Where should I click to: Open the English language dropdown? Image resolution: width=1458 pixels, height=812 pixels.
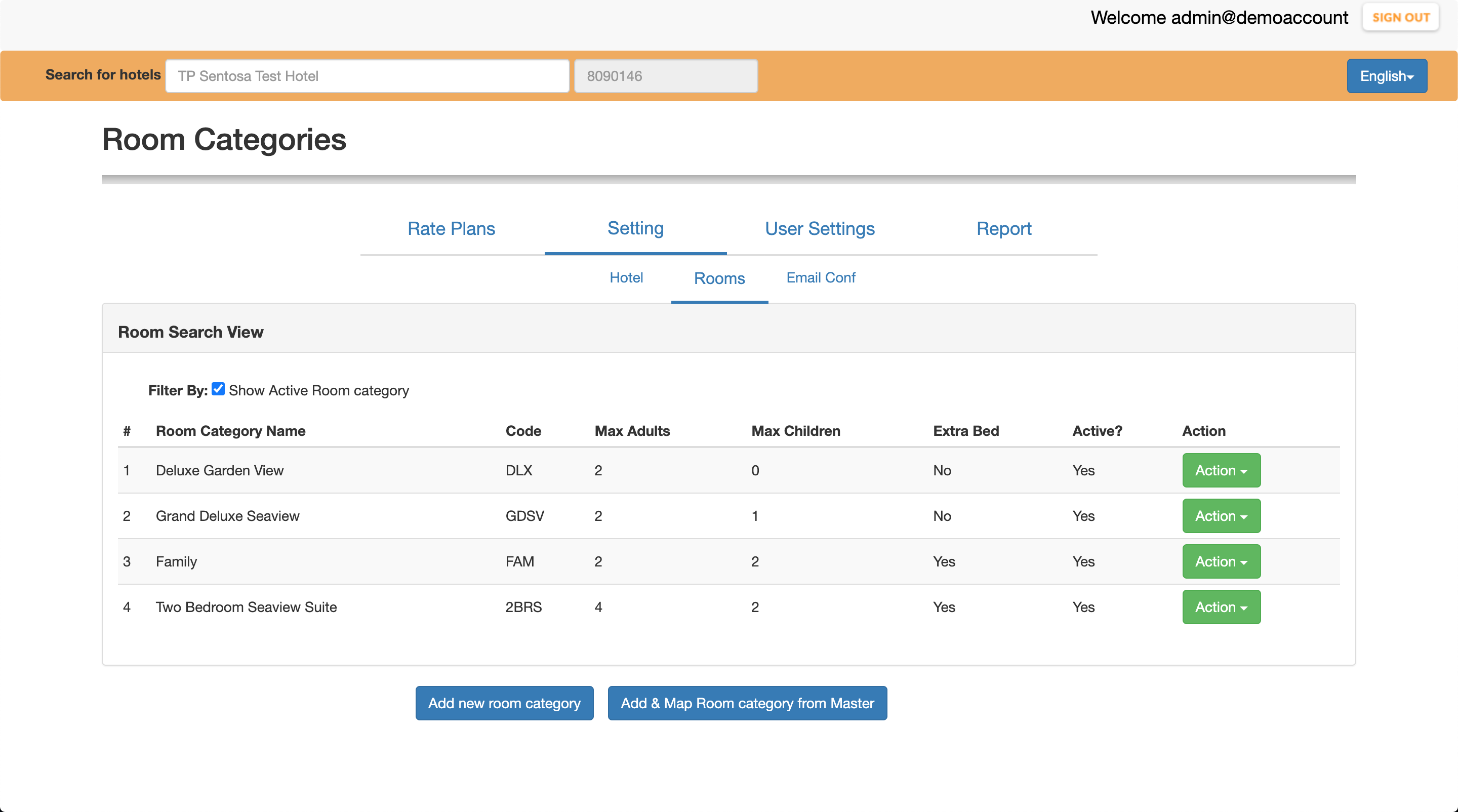tap(1386, 76)
